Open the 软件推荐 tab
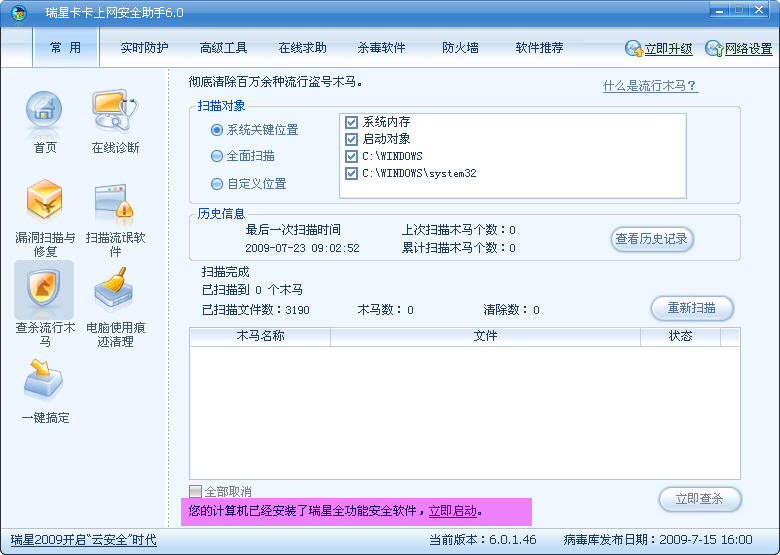Screen dimensions: 780x555 (539, 48)
